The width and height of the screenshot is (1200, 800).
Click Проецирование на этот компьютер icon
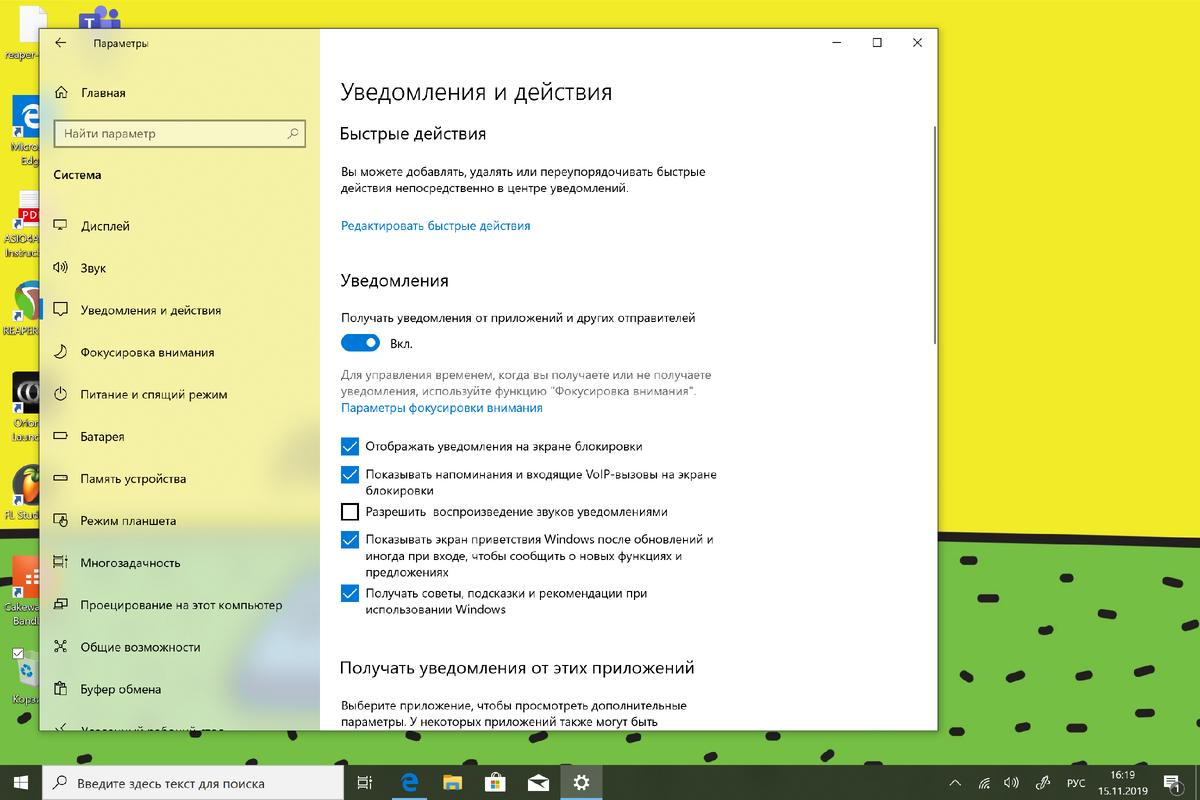[x=60, y=605]
